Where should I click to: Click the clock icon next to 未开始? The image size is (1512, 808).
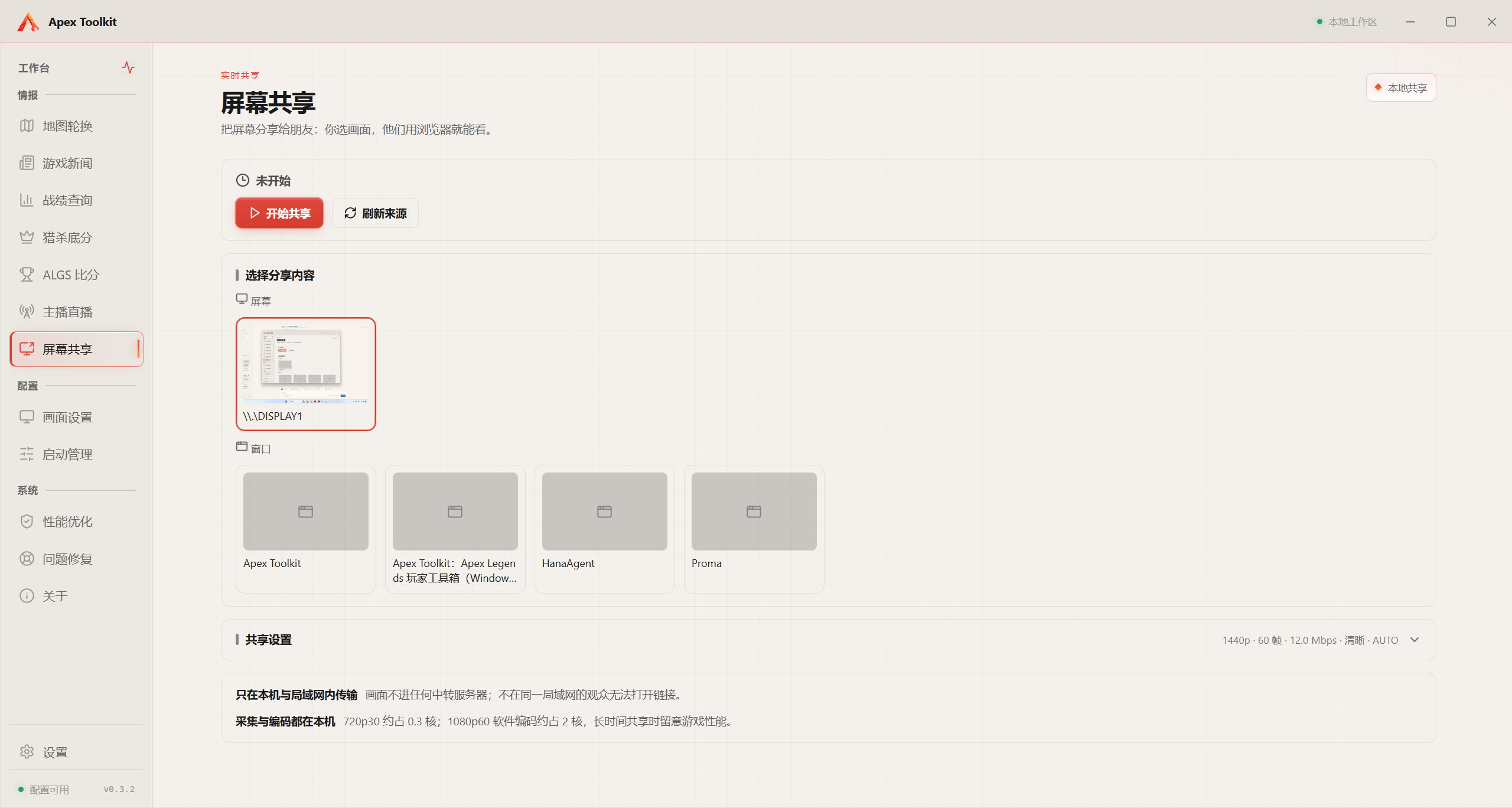tap(242, 180)
